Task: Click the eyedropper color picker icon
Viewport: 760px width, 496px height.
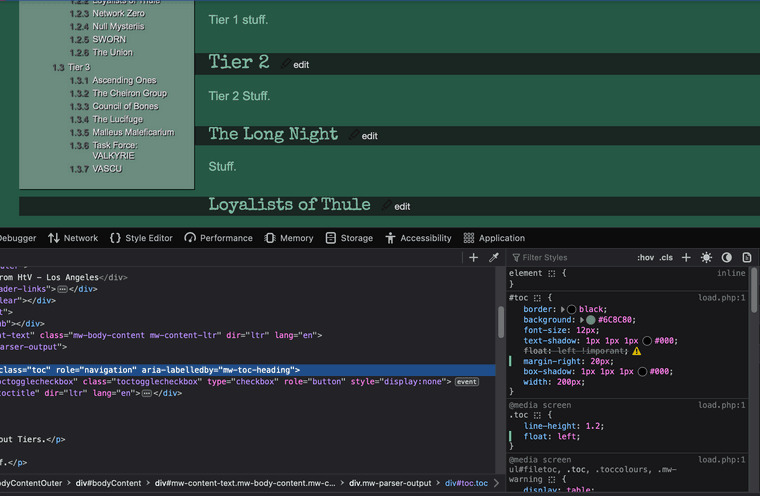Action: 493,258
